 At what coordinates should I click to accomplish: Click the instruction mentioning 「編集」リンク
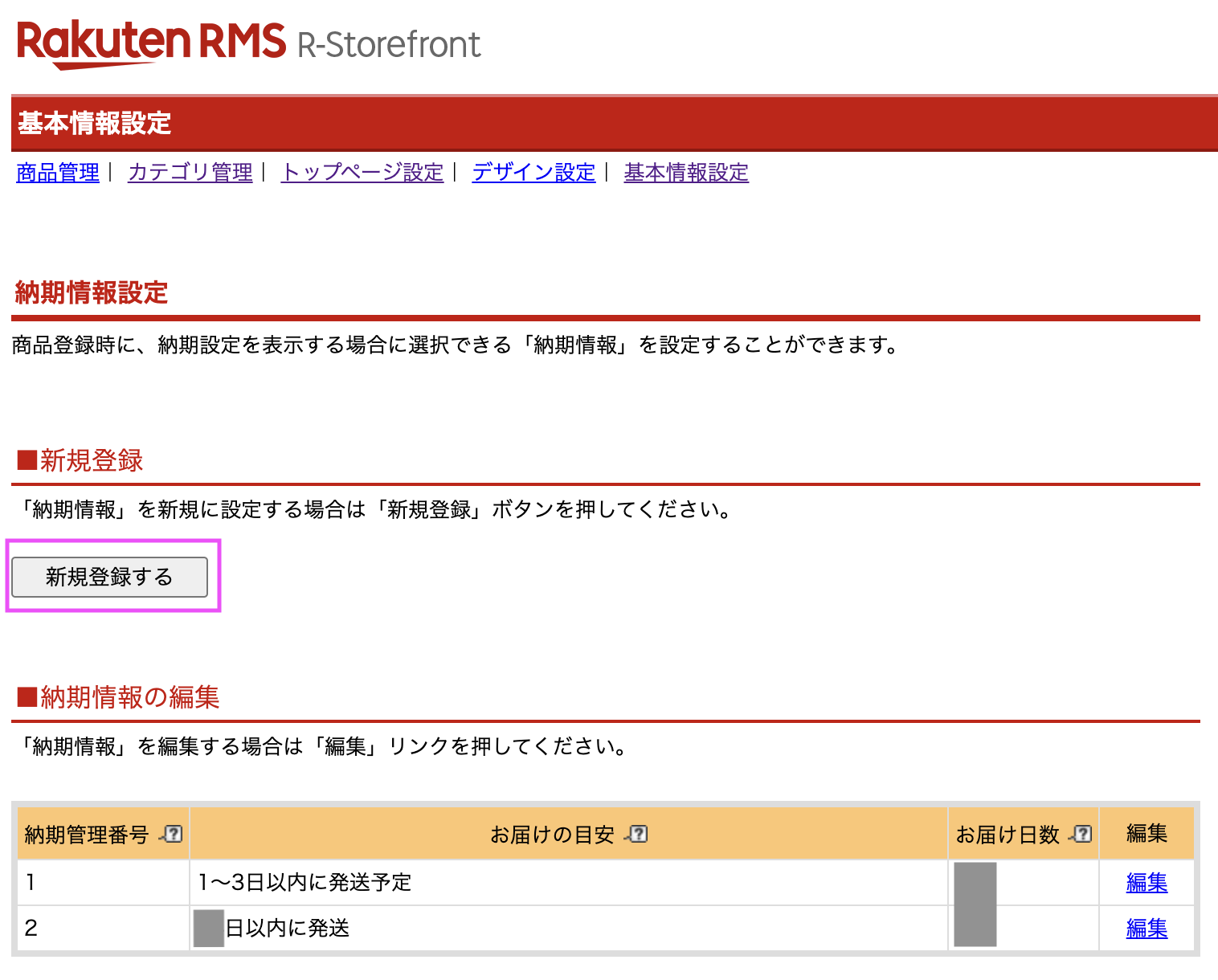pyautogui.click(x=321, y=747)
